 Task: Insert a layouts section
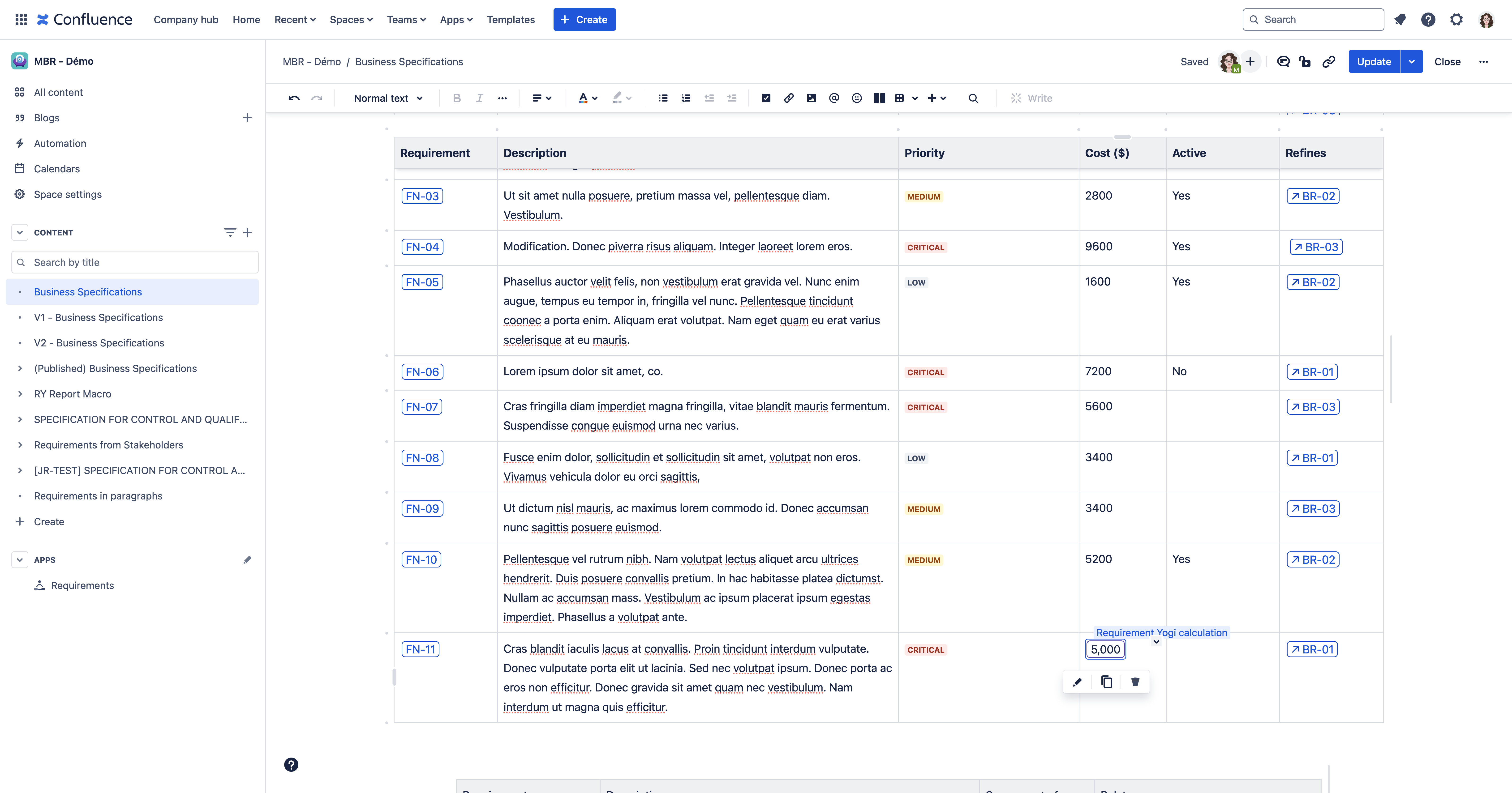pos(879,98)
